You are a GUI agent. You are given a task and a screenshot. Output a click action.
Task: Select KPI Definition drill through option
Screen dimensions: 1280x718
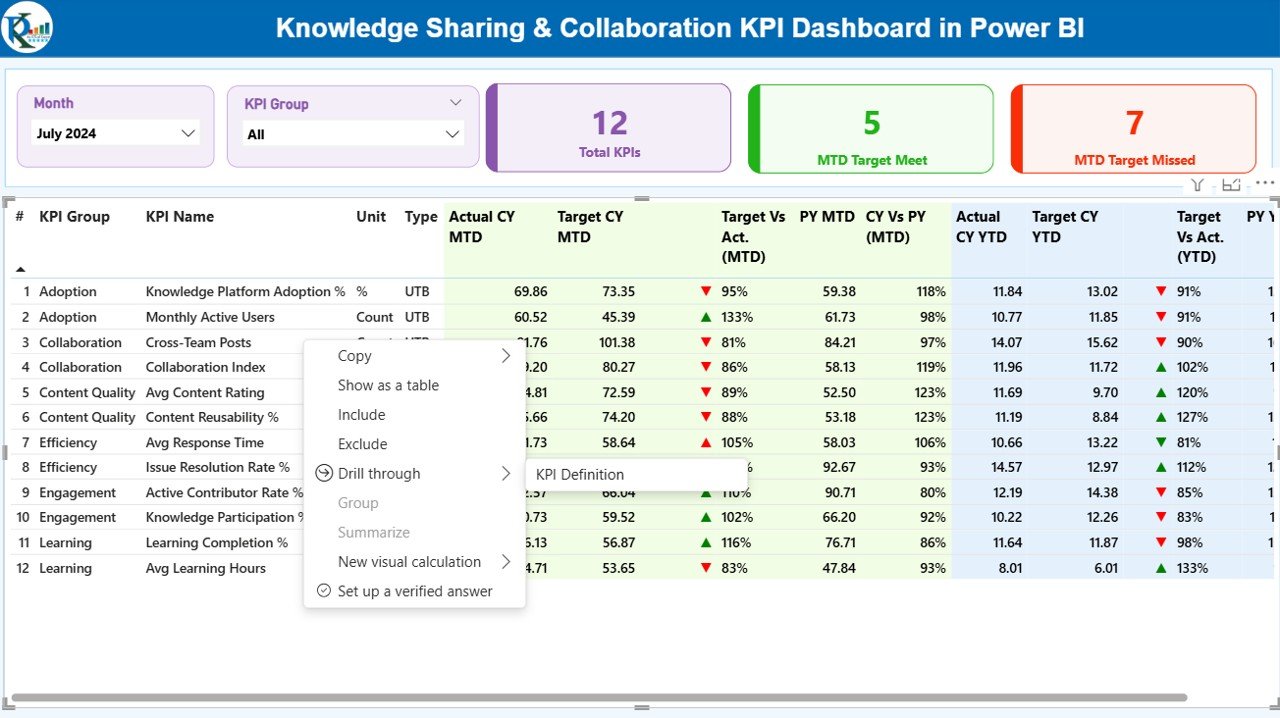580,475
